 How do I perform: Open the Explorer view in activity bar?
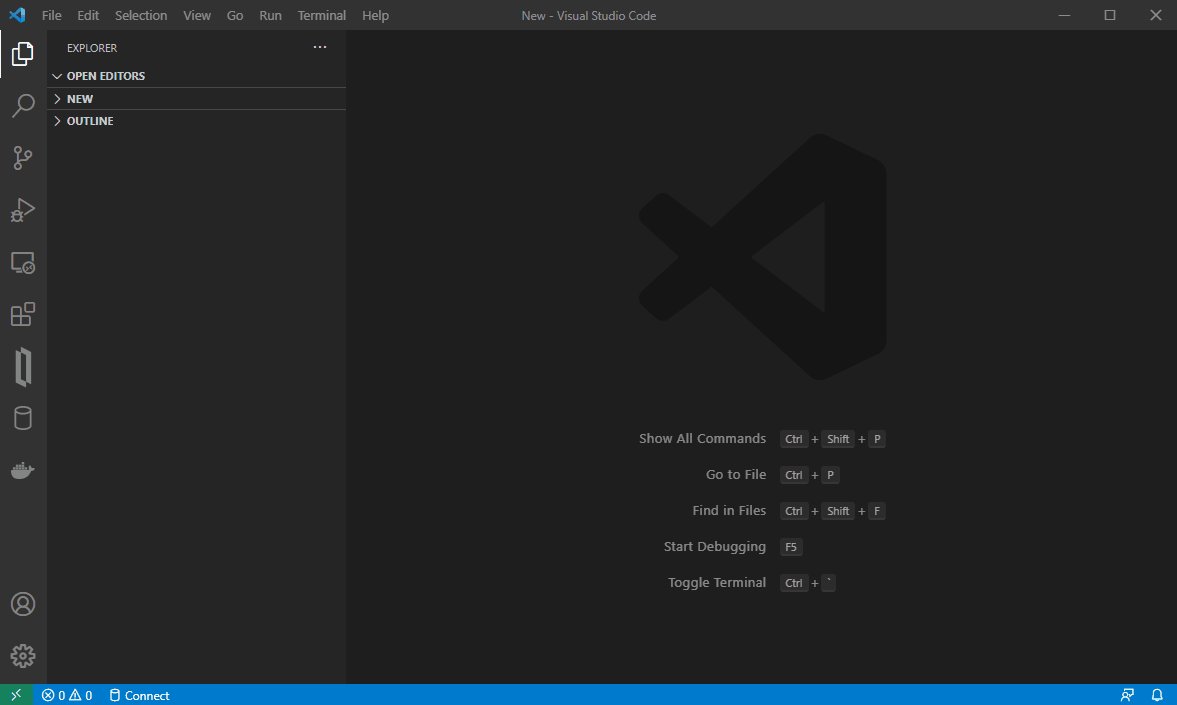[23, 54]
